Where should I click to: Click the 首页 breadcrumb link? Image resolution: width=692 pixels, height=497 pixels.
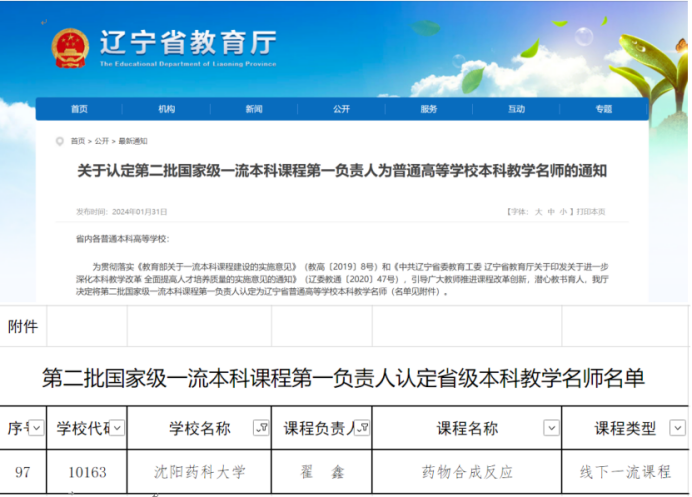tap(77, 141)
